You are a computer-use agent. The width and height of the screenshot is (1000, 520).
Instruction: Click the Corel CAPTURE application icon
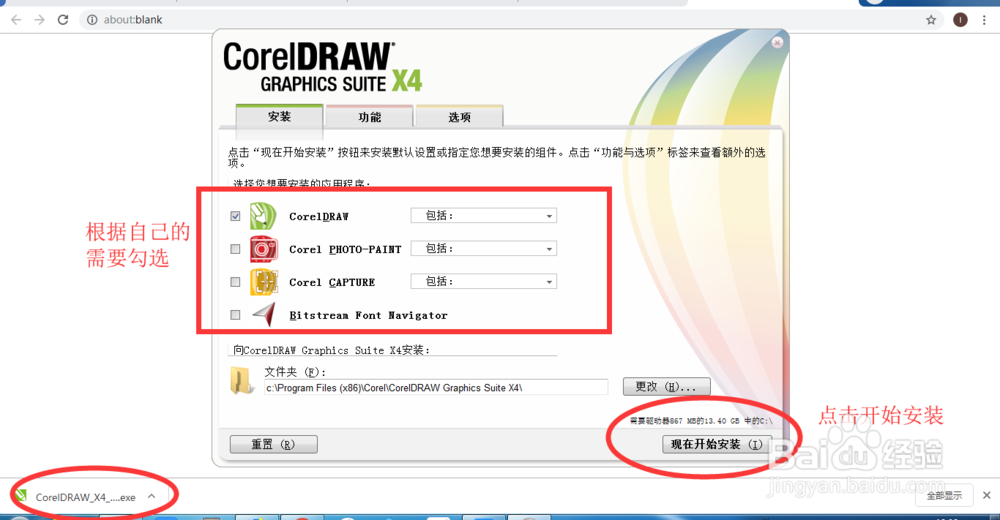(x=263, y=282)
